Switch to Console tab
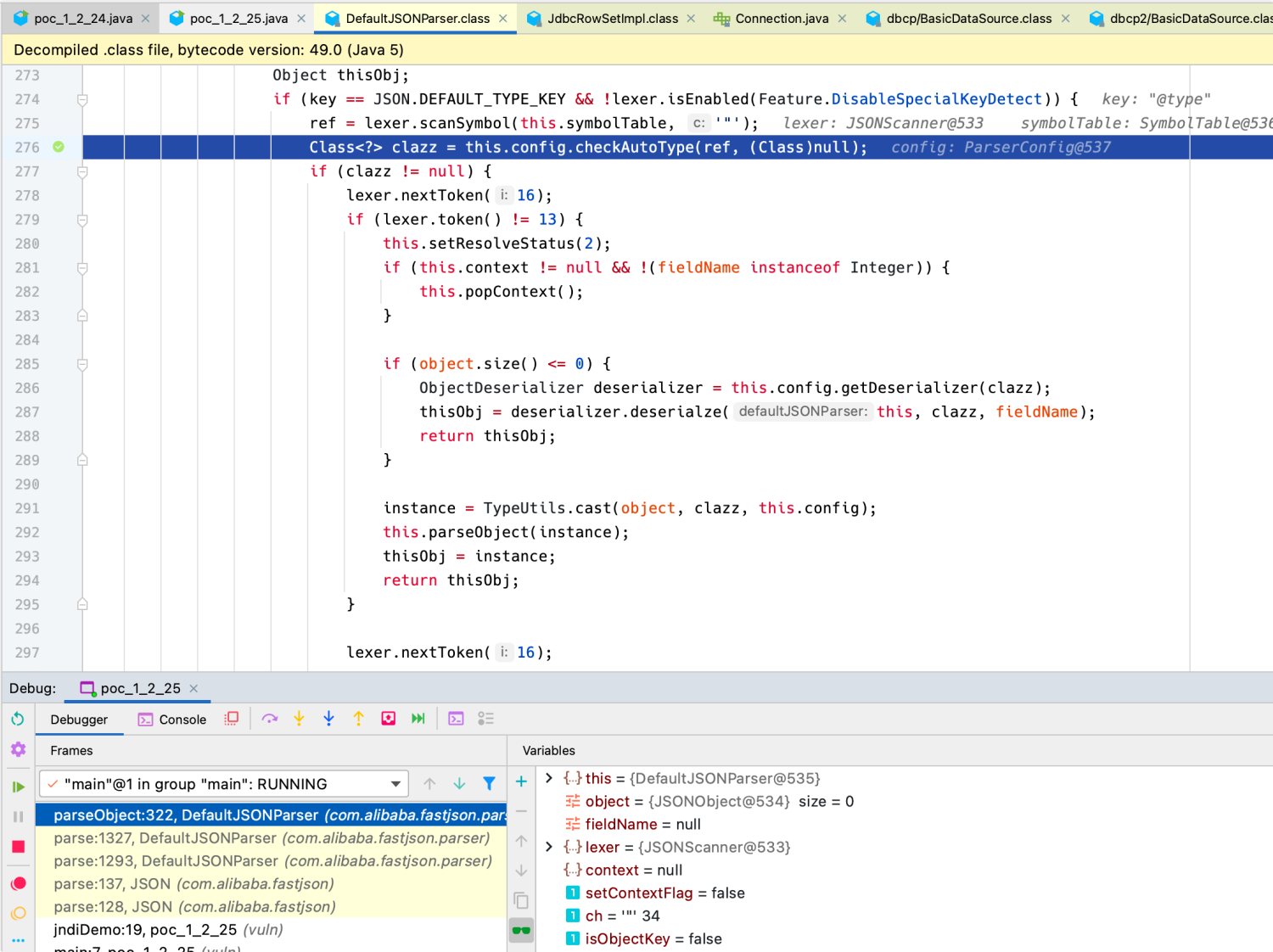The height and width of the screenshot is (952, 1273). point(172,720)
